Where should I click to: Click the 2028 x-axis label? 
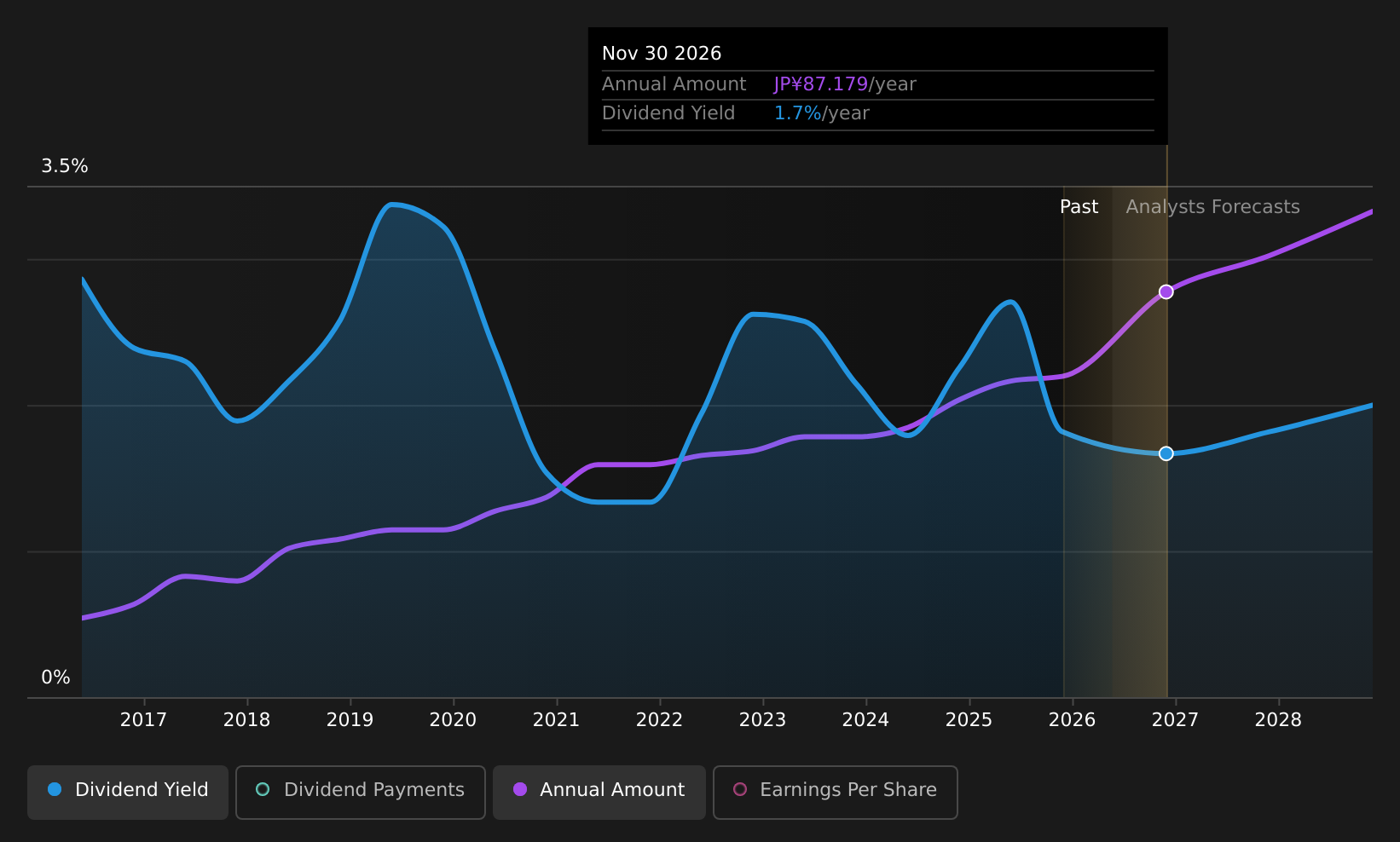pos(1278,720)
